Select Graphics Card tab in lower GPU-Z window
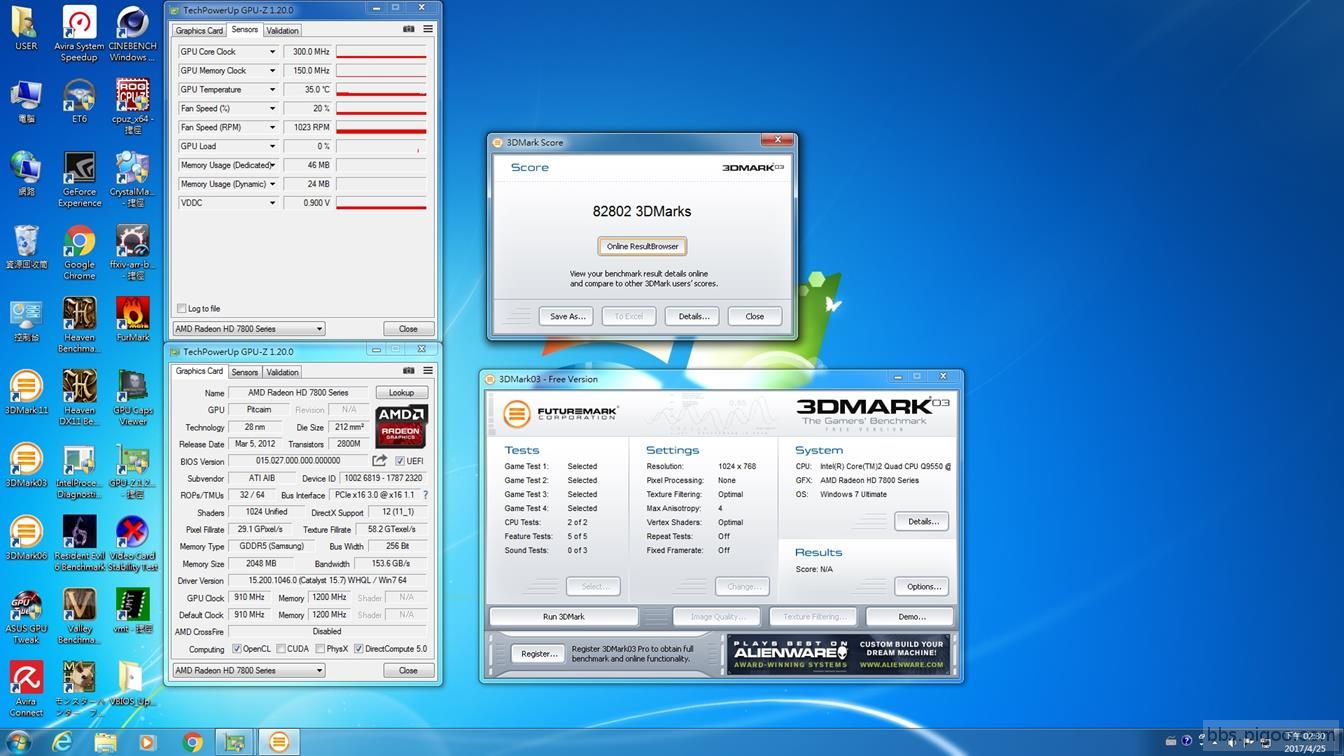 [x=199, y=371]
